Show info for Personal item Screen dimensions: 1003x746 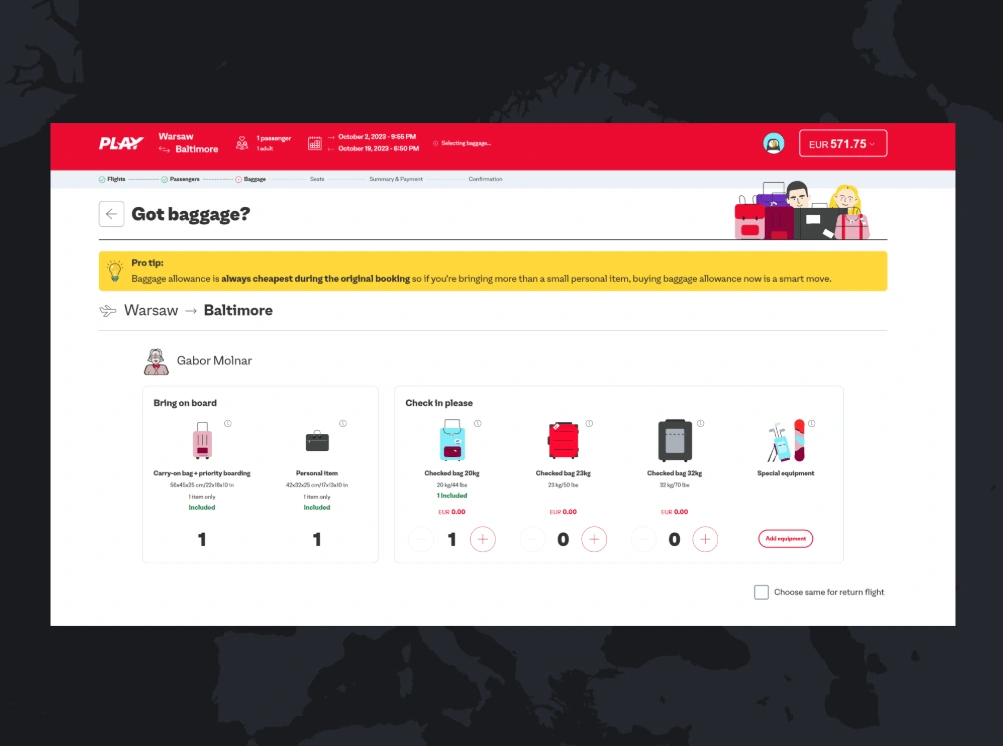point(343,424)
